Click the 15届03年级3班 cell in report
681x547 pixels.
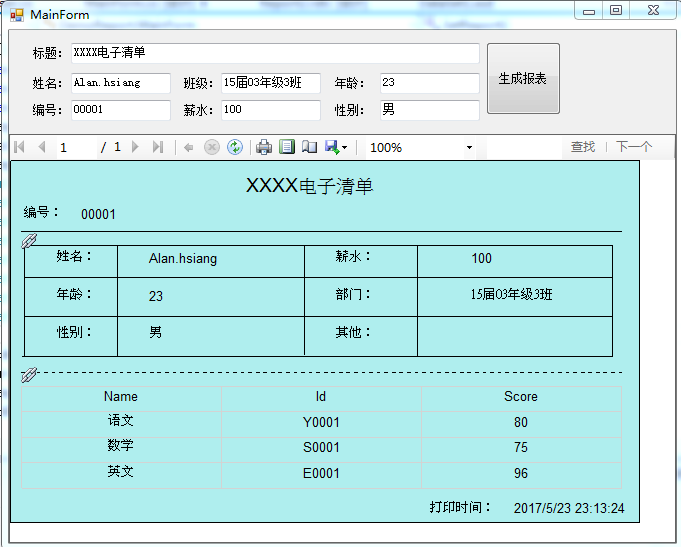click(x=515, y=297)
